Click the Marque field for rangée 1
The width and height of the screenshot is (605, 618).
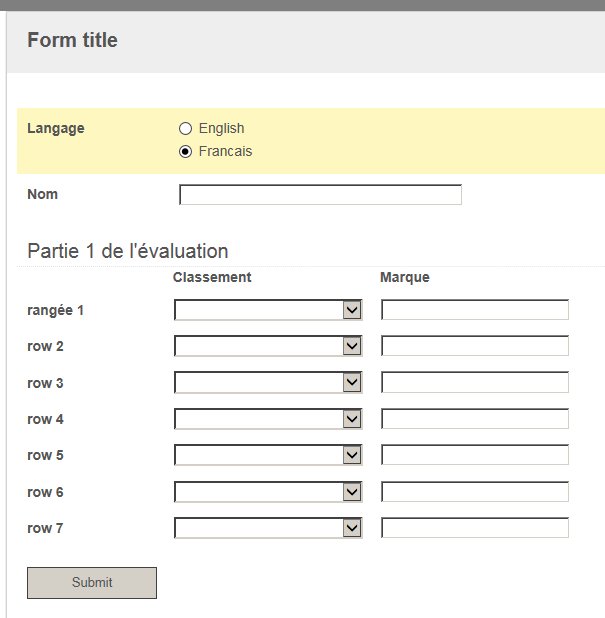pyautogui.click(x=475, y=310)
